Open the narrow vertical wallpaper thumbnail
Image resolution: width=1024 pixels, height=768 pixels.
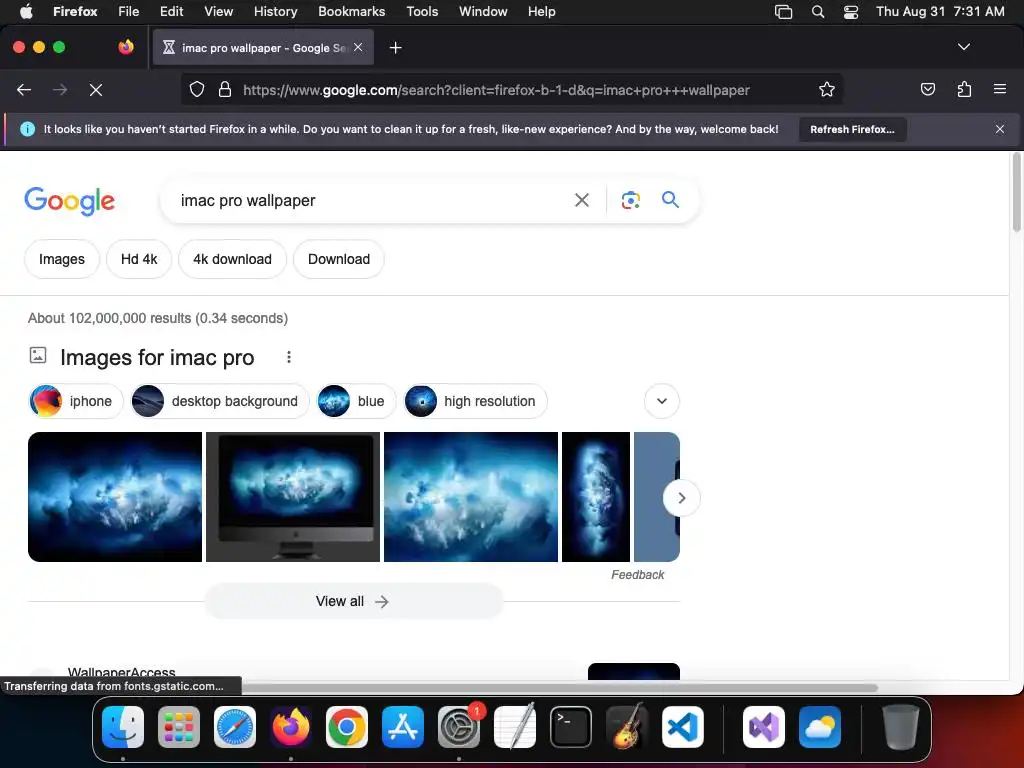[596, 497]
